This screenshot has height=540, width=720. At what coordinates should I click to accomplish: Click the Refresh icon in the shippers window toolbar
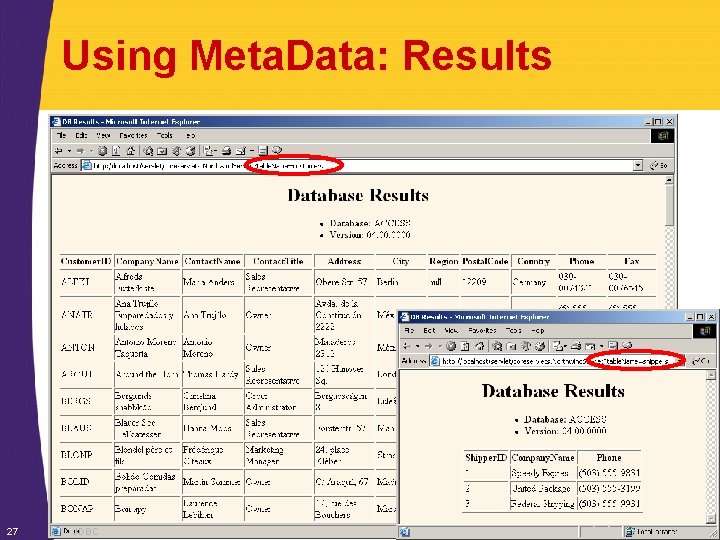coord(465,346)
